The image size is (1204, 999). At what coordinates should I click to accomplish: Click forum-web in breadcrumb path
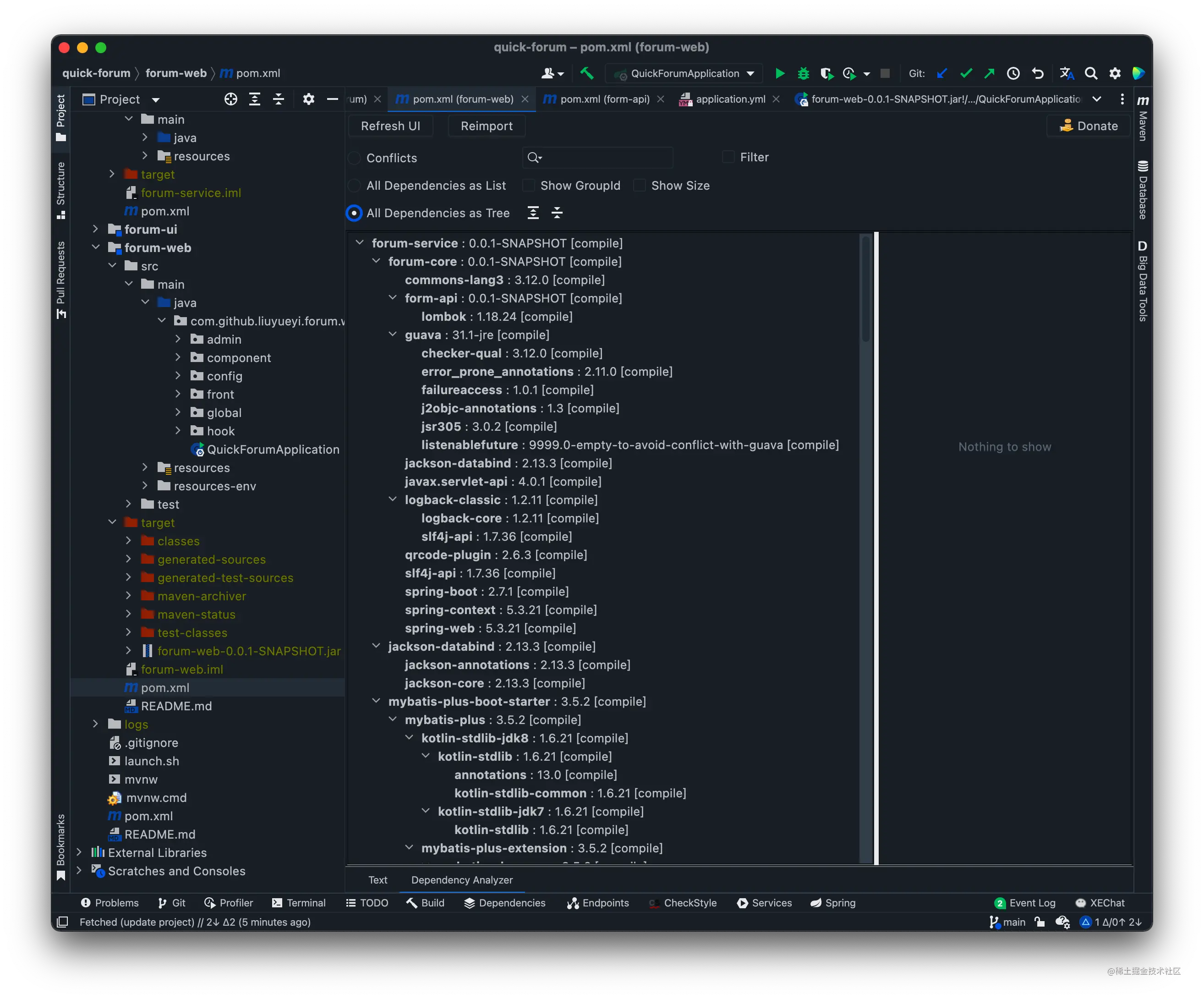pyautogui.click(x=175, y=73)
